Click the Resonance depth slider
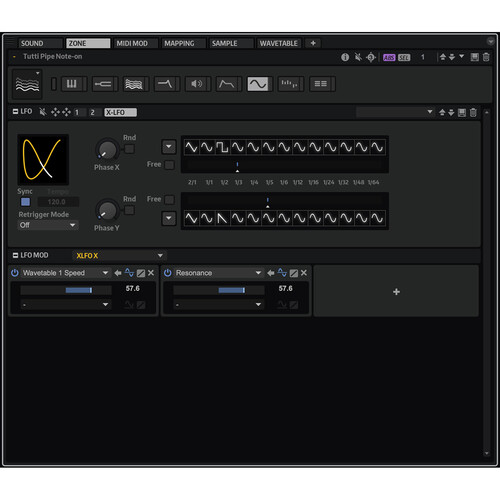 coord(219,290)
